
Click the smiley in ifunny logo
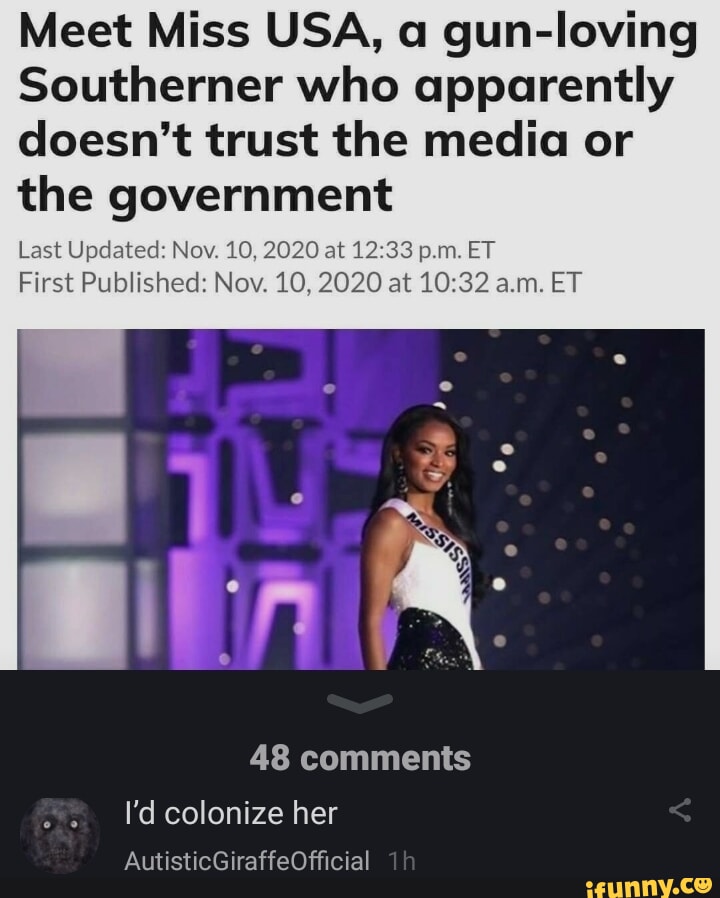pyautogui.click(x=701, y=884)
